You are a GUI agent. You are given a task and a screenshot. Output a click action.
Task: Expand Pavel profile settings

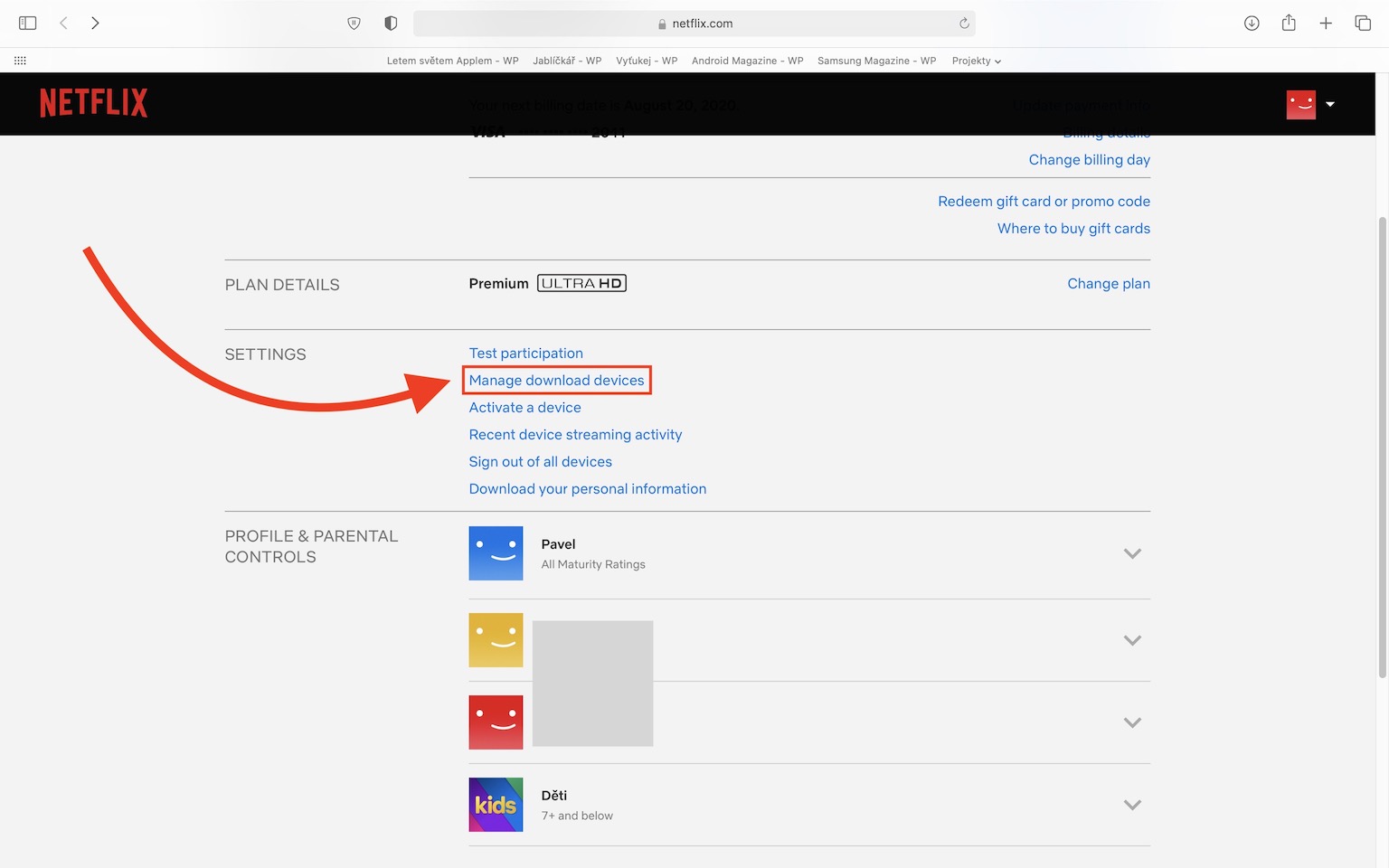click(1131, 553)
